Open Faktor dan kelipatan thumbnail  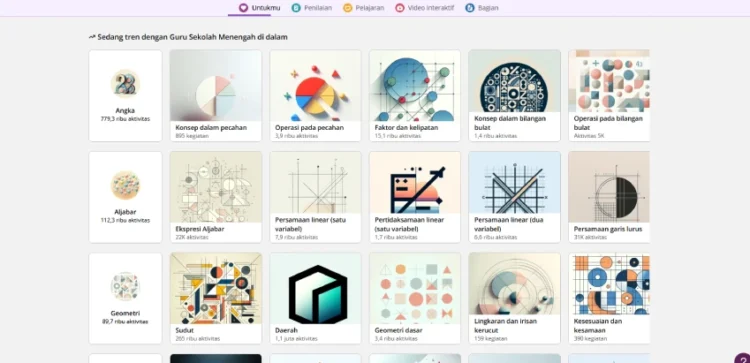pos(415,86)
